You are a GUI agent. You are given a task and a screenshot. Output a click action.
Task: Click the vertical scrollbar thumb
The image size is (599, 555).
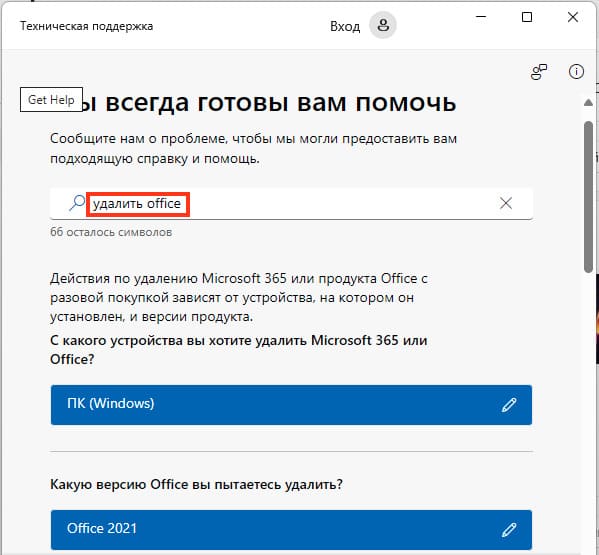588,197
